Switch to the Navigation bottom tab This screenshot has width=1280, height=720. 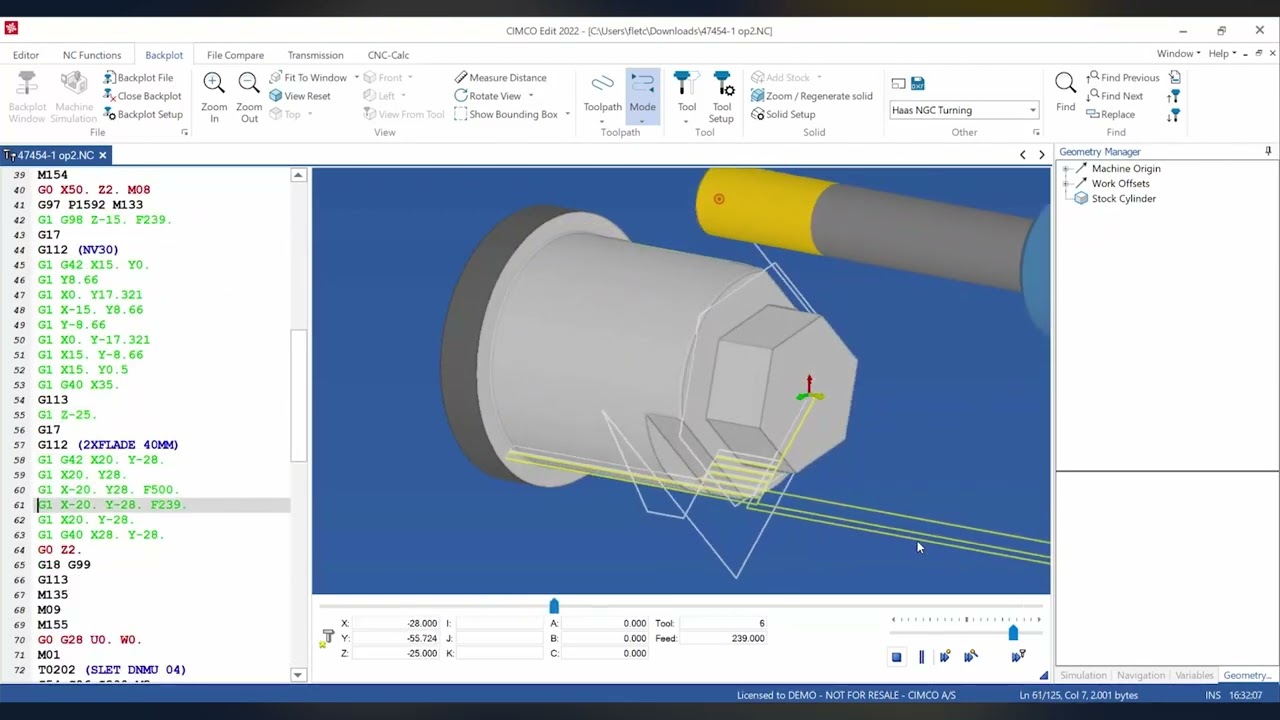click(1141, 675)
